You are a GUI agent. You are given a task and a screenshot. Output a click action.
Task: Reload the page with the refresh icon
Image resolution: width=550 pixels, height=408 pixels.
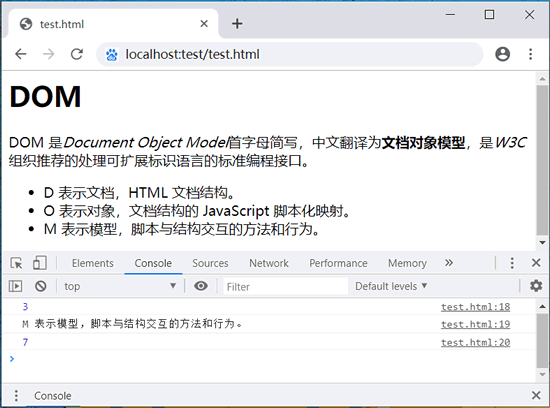pos(77,54)
